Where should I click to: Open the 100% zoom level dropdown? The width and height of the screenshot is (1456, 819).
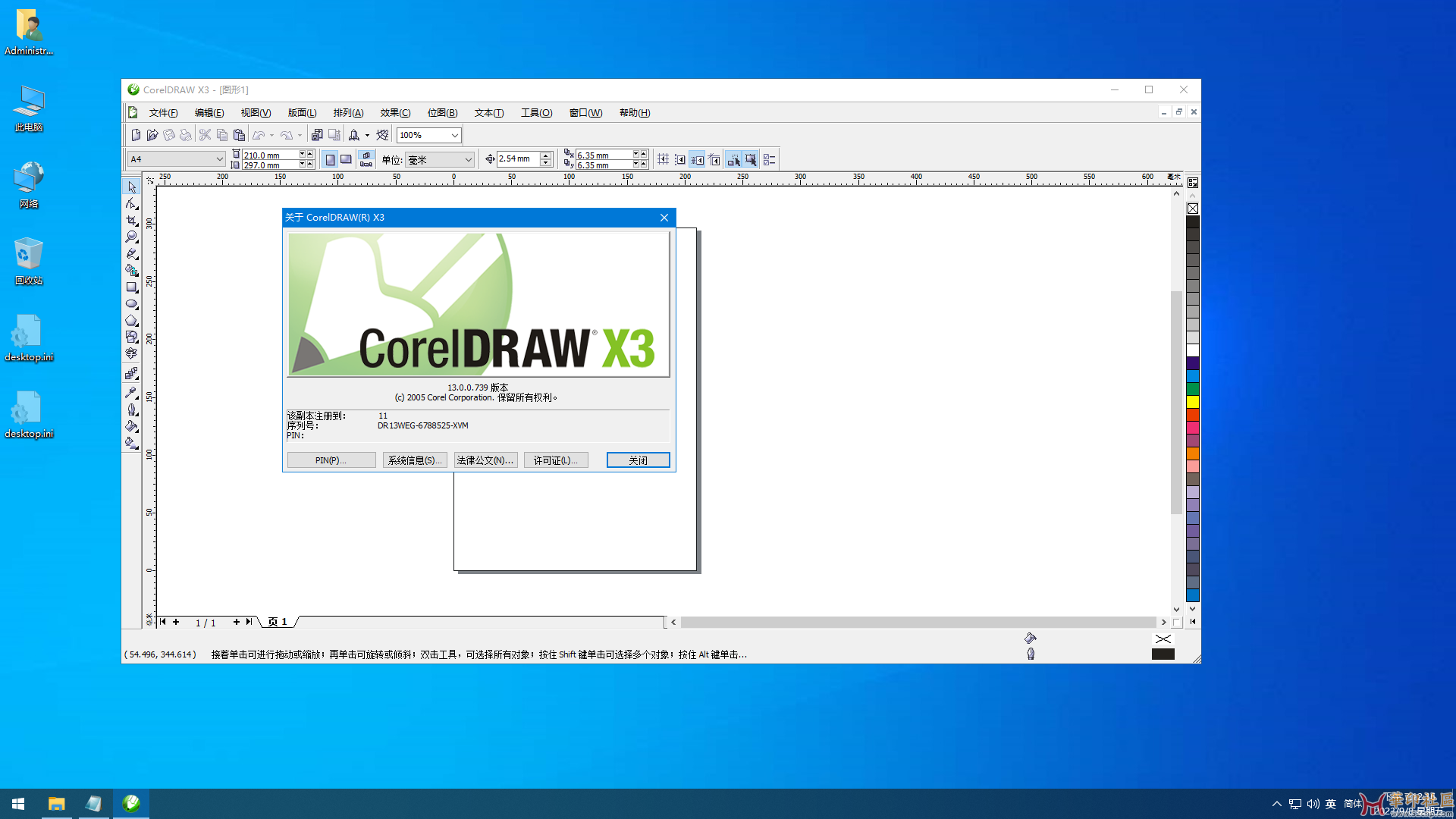454,135
